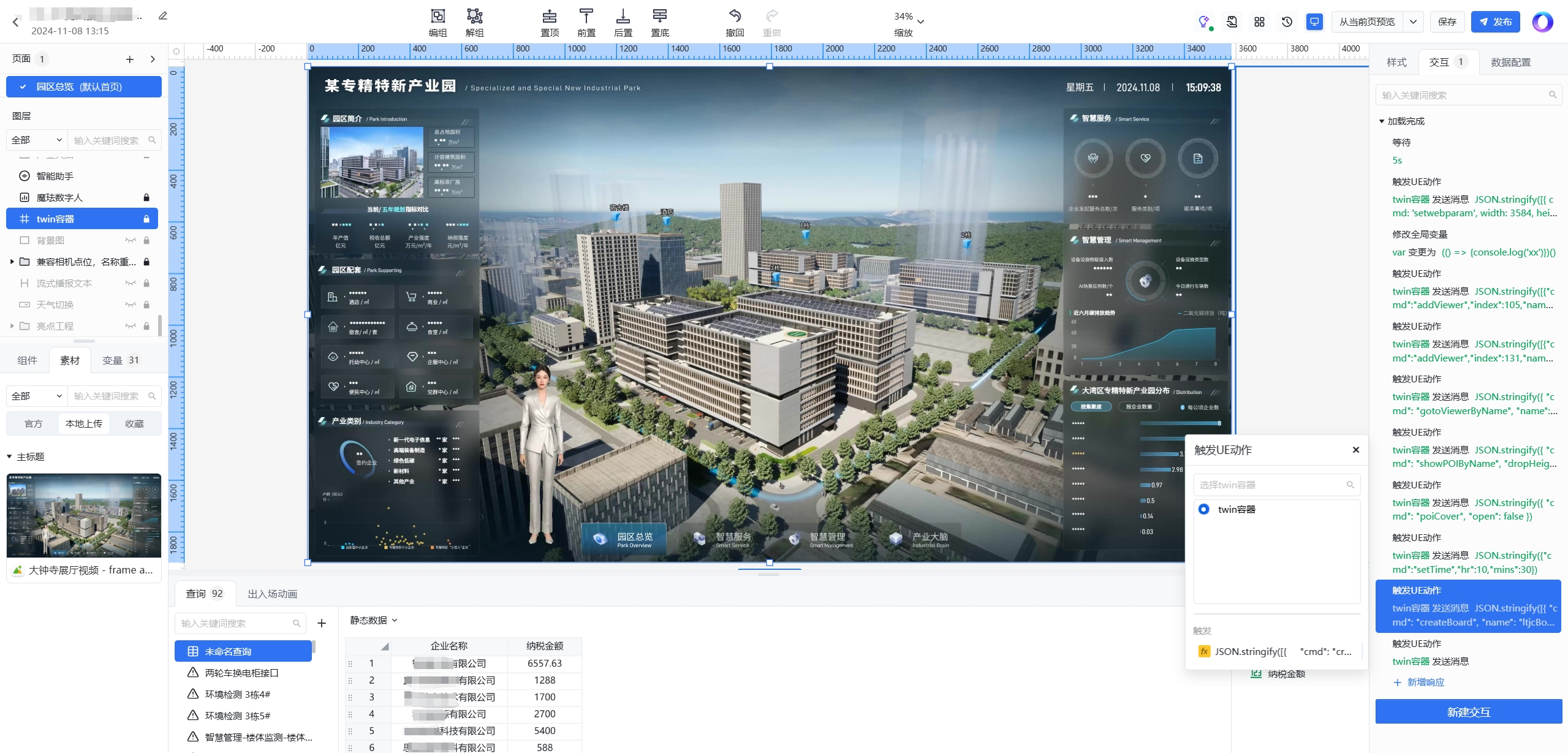The image size is (1568, 753).
Task: Click the 大钟寺展厅视频 asset thumbnail
Action: coord(84,515)
